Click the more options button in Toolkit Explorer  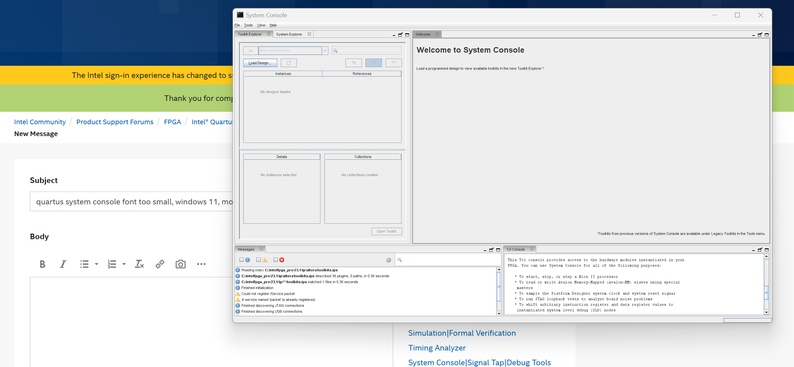coord(393,63)
